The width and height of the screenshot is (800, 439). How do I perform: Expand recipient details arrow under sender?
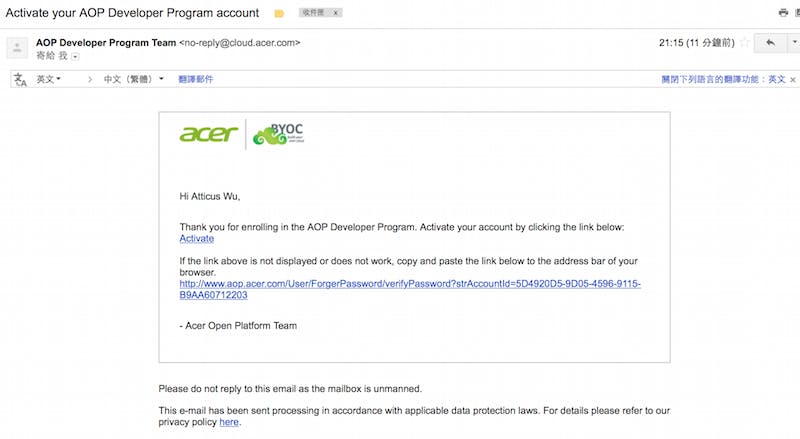click(x=75, y=57)
